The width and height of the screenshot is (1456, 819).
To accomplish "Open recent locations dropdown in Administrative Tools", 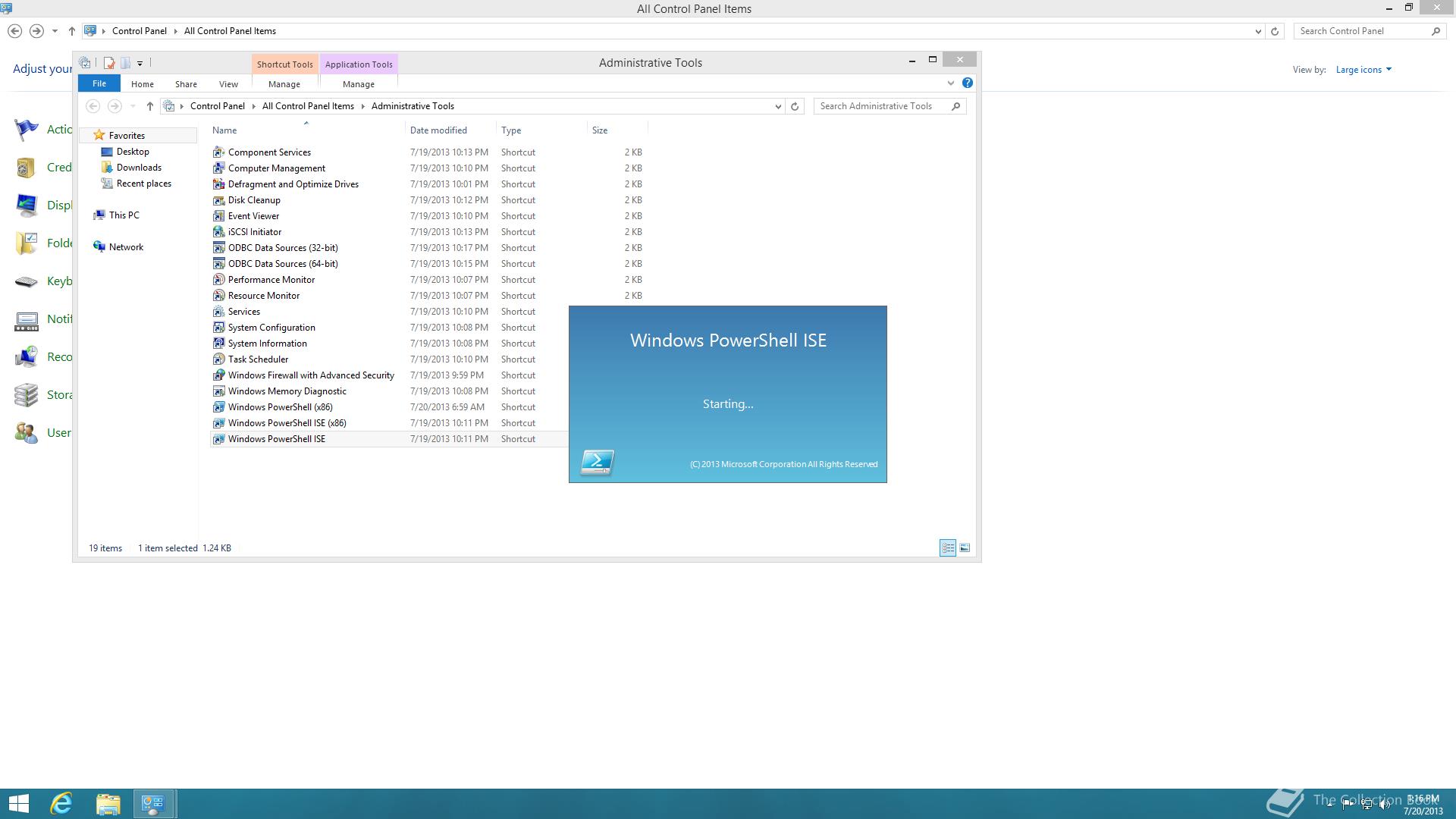I will tap(133, 107).
